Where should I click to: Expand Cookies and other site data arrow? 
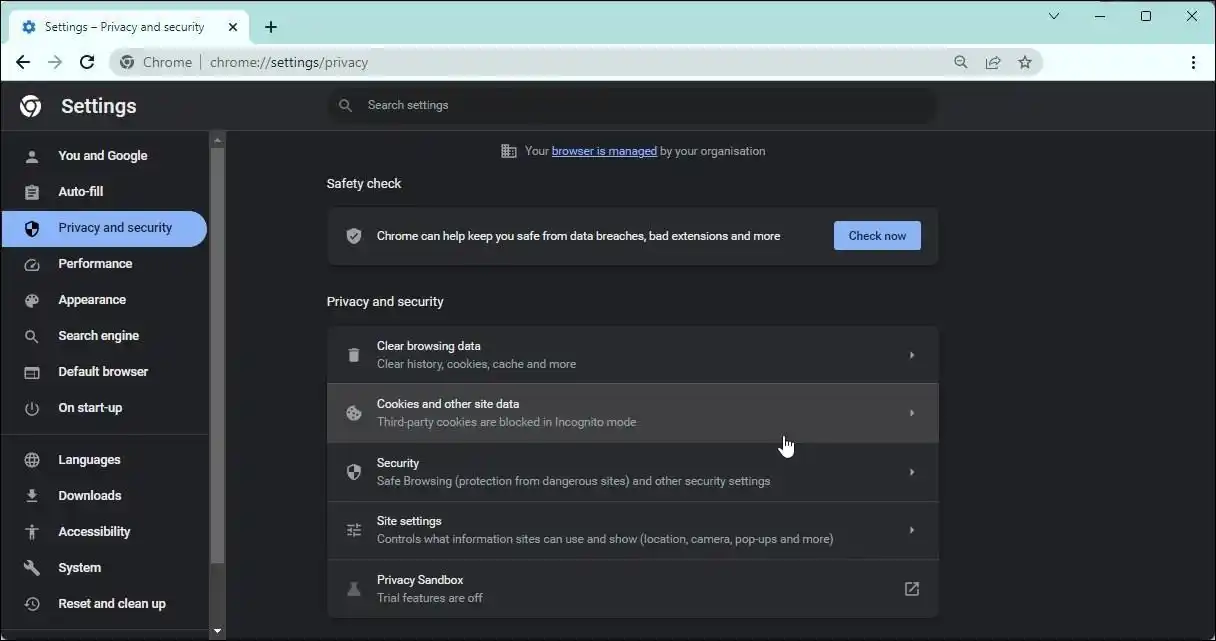tap(912, 413)
